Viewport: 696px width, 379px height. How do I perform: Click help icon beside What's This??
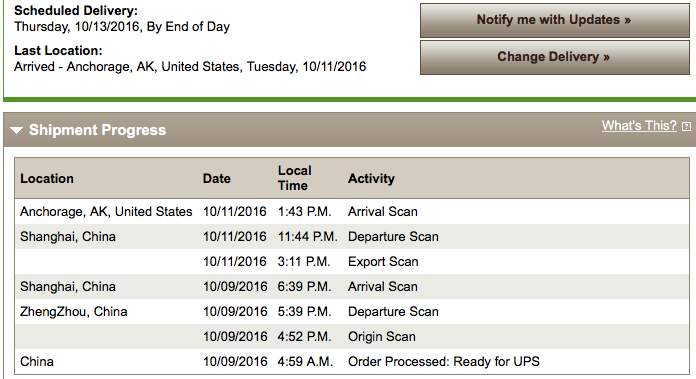pos(686,126)
